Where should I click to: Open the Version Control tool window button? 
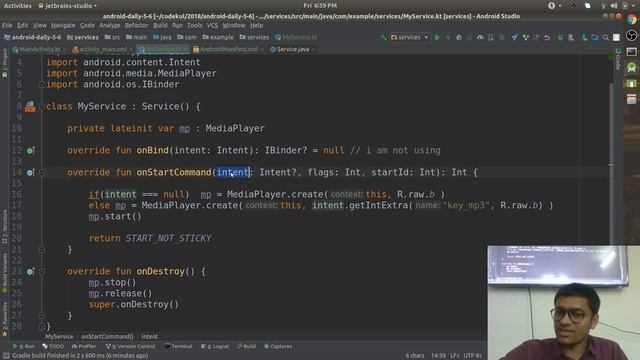click(x=131, y=346)
